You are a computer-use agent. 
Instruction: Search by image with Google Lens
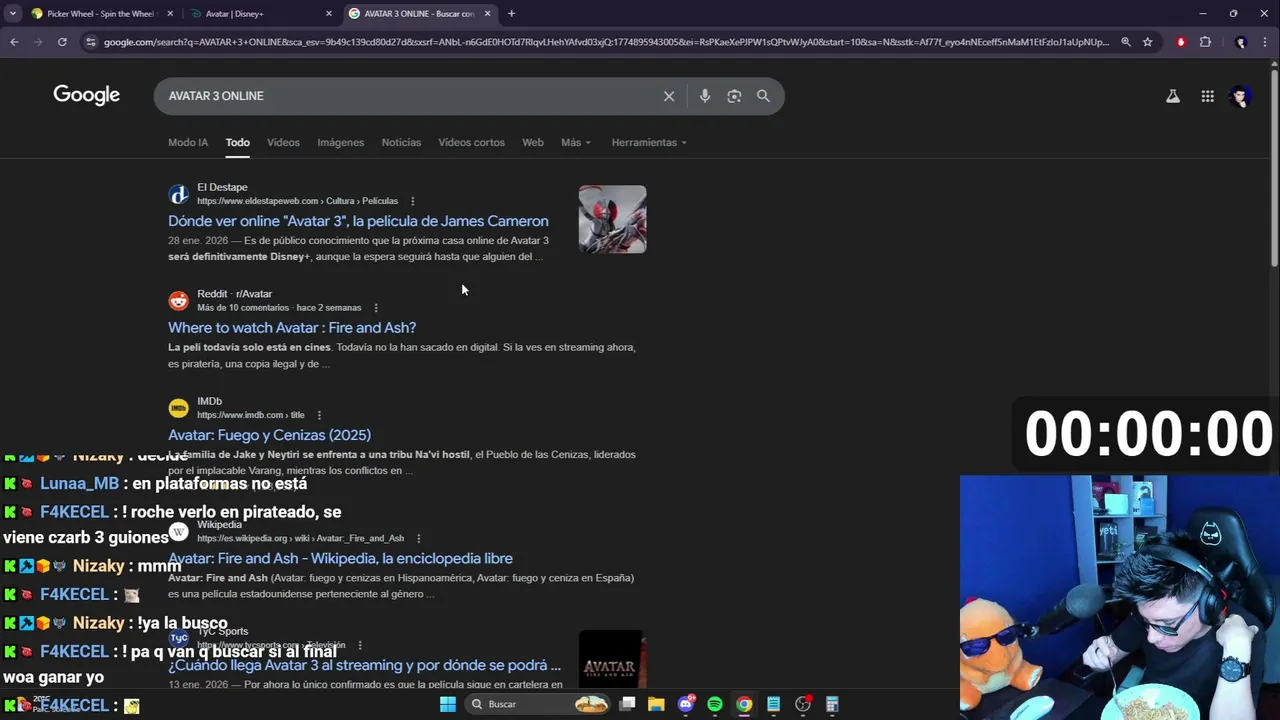[734, 96]
